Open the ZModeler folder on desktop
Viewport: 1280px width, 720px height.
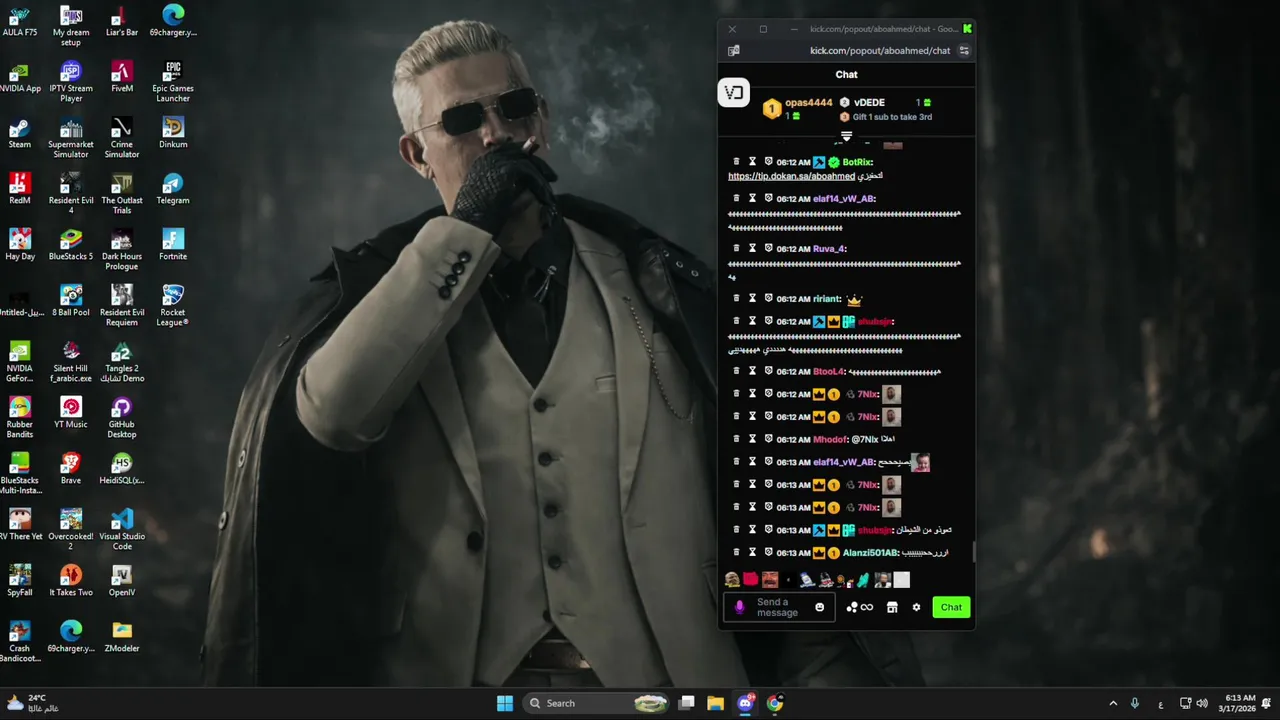click(122, 637)
